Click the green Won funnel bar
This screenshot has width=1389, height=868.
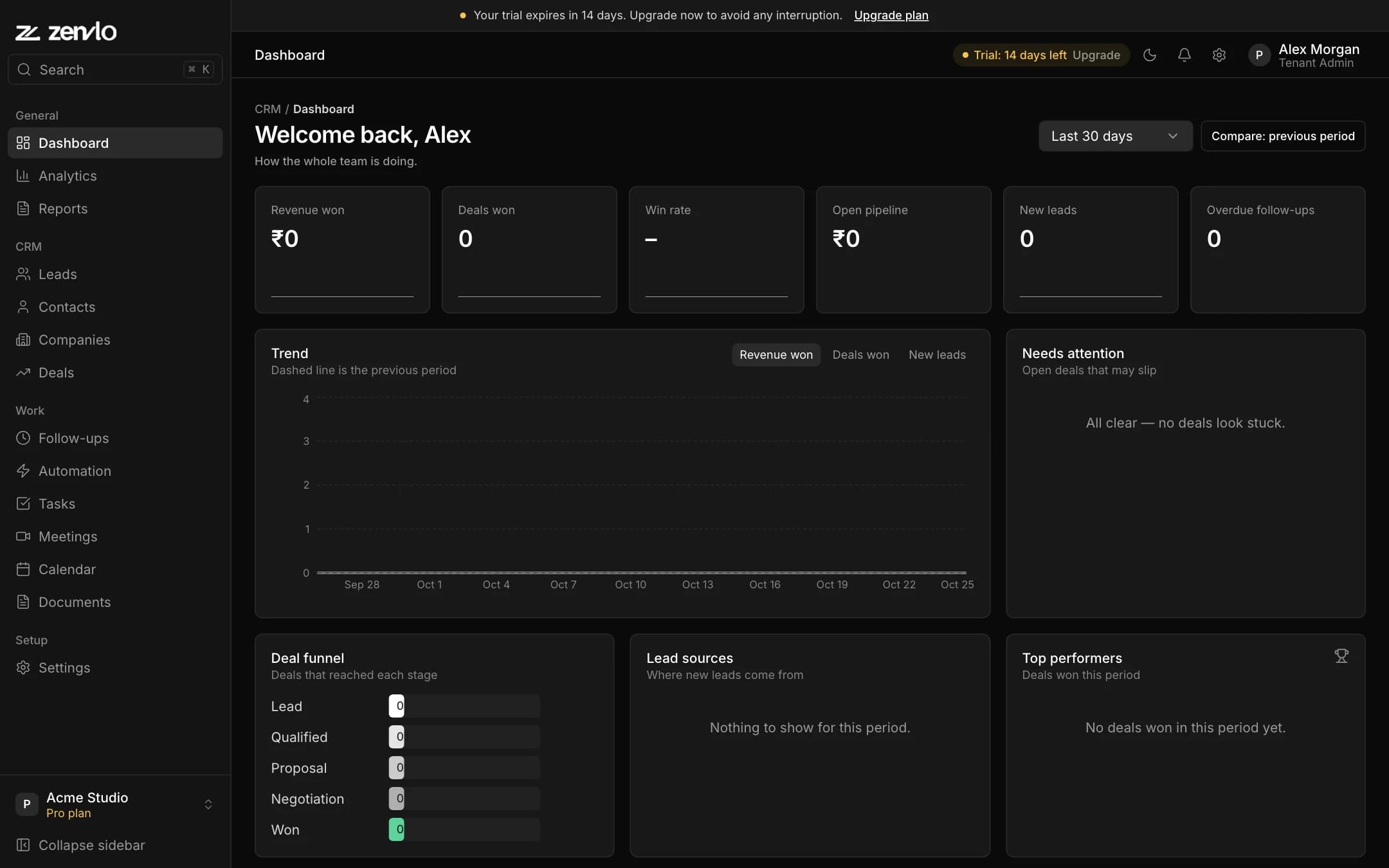[x=397, y=829]
